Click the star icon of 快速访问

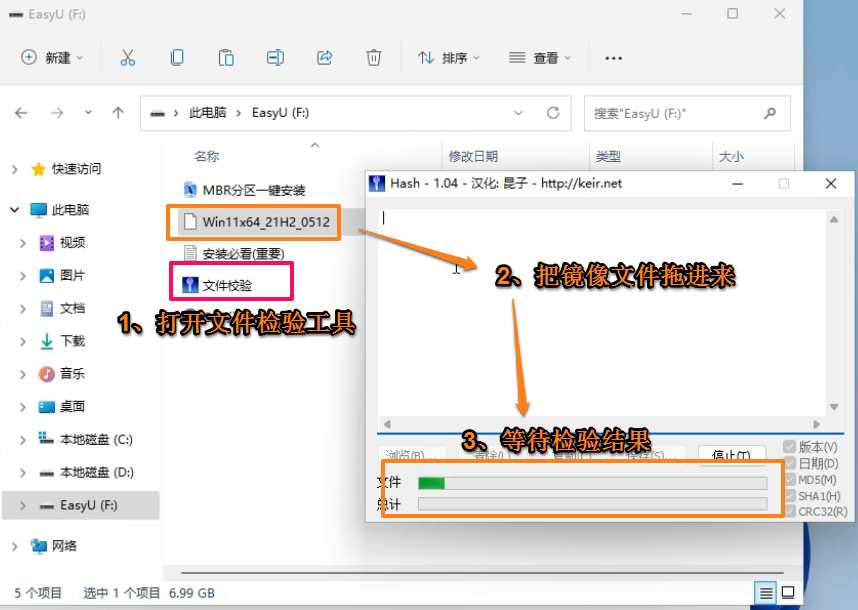tap(38, 169)
